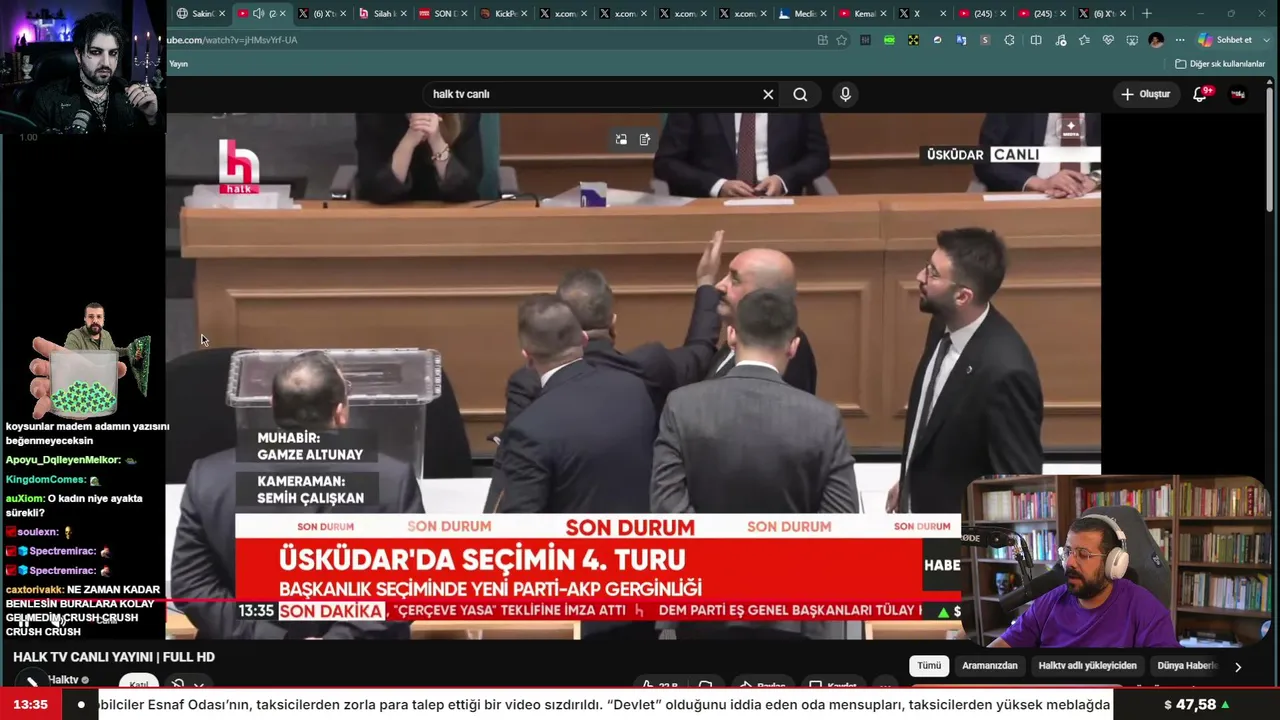Open the green extension icon in toolbar

point(889,40)
